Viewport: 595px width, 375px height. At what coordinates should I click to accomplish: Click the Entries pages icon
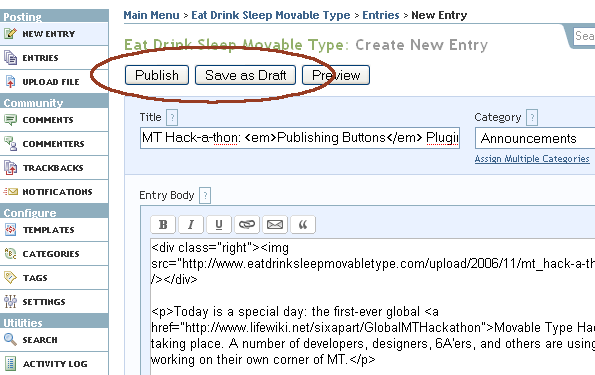[10, 58]
